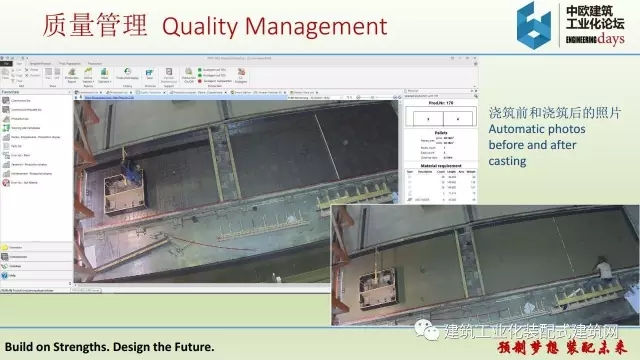640x360 pixels.
Task: Click the blue hyperlink above camera image
Action: (109, 98)
